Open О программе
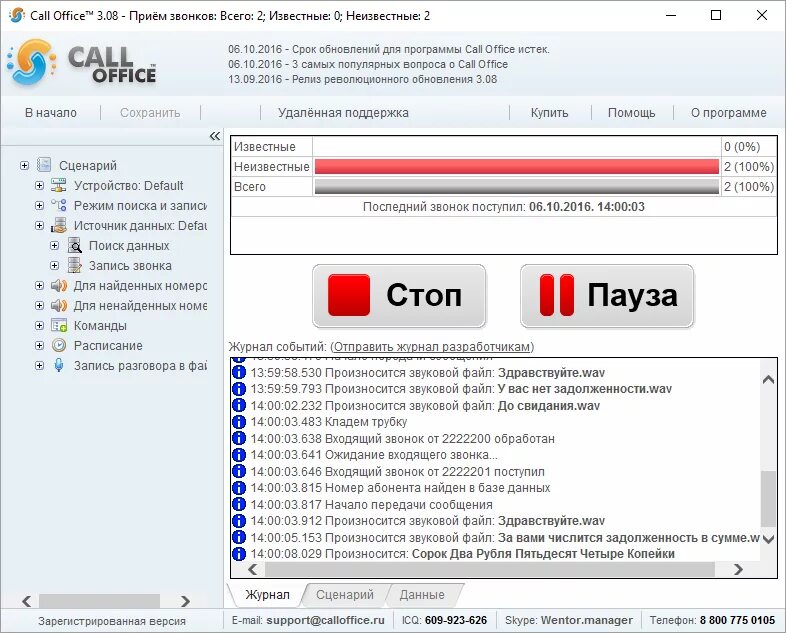786x633 pixels. (728, 113)
